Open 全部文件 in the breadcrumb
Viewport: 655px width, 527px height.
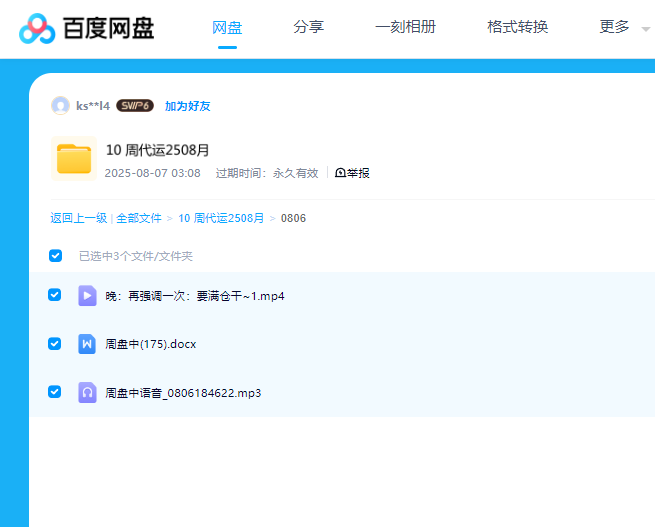coord(139,218)
